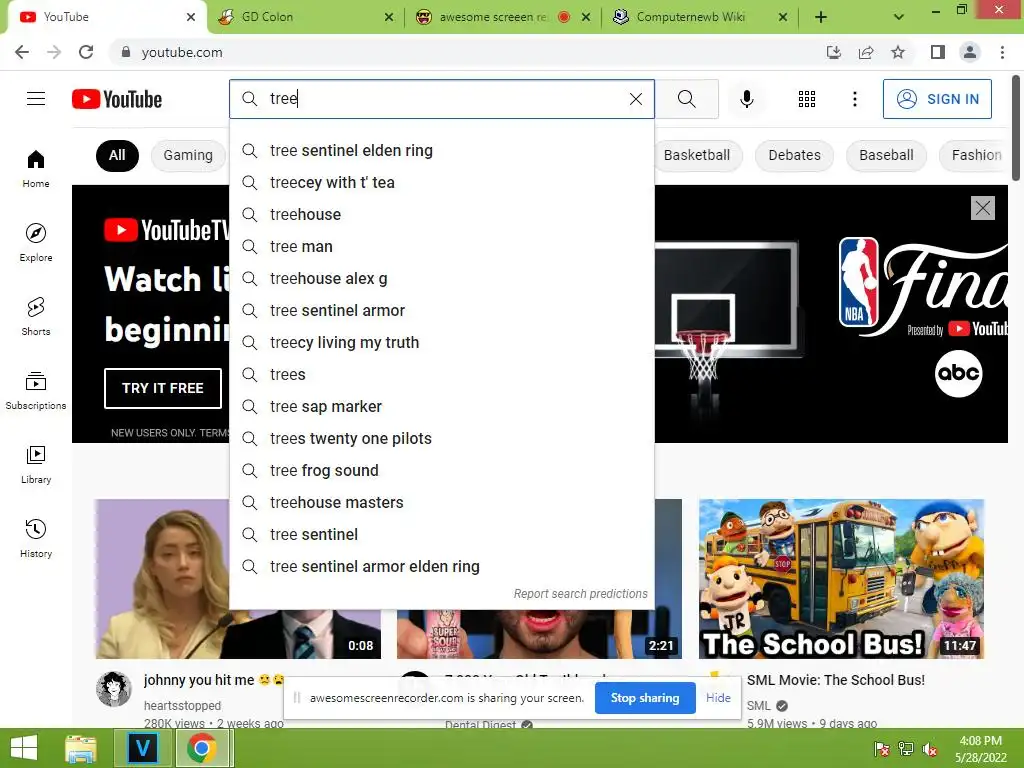Open Explore in sidebar

point(36,242)
